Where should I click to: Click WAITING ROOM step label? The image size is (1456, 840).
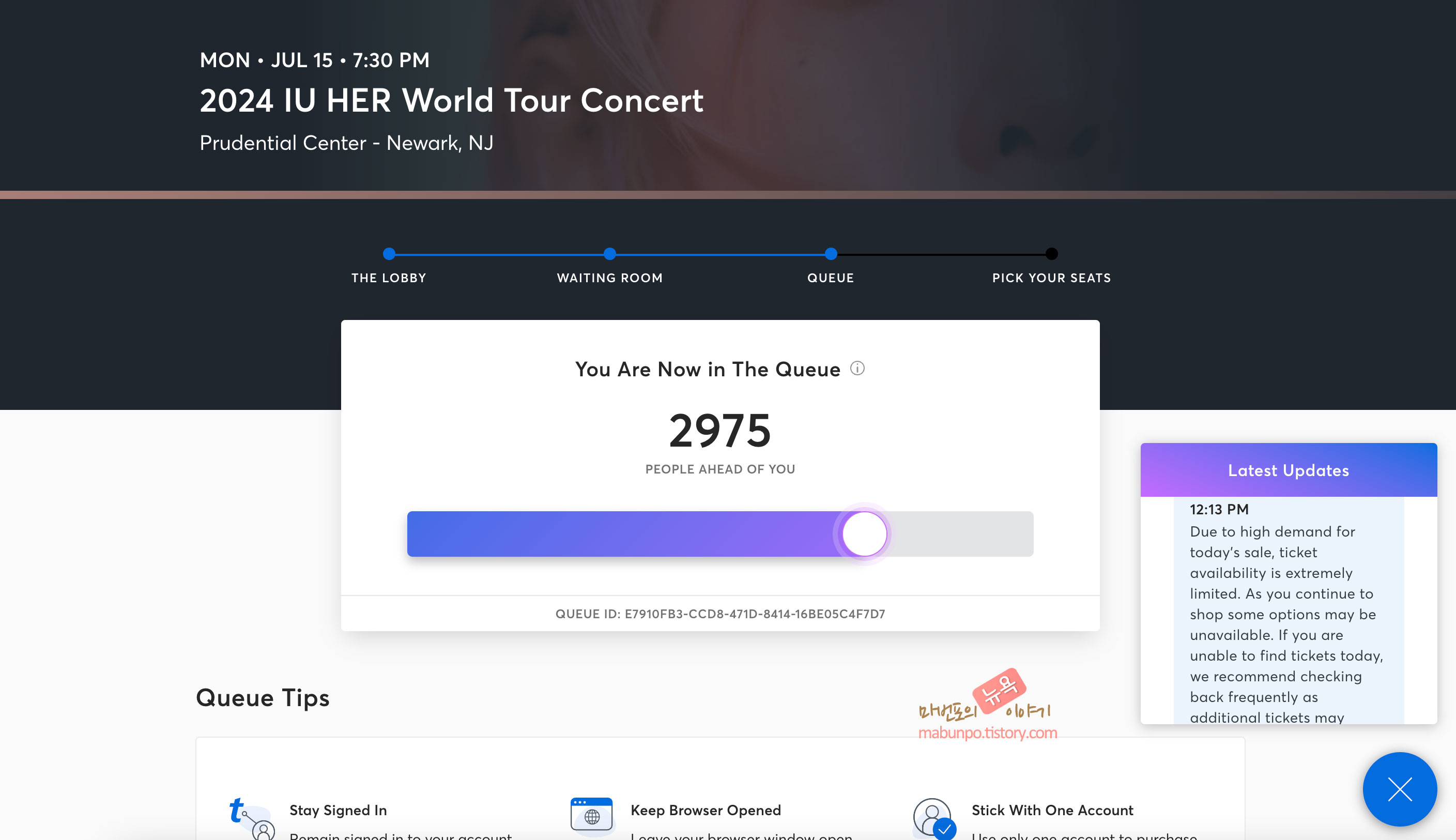pyautogui.click(x=610, y=278)
